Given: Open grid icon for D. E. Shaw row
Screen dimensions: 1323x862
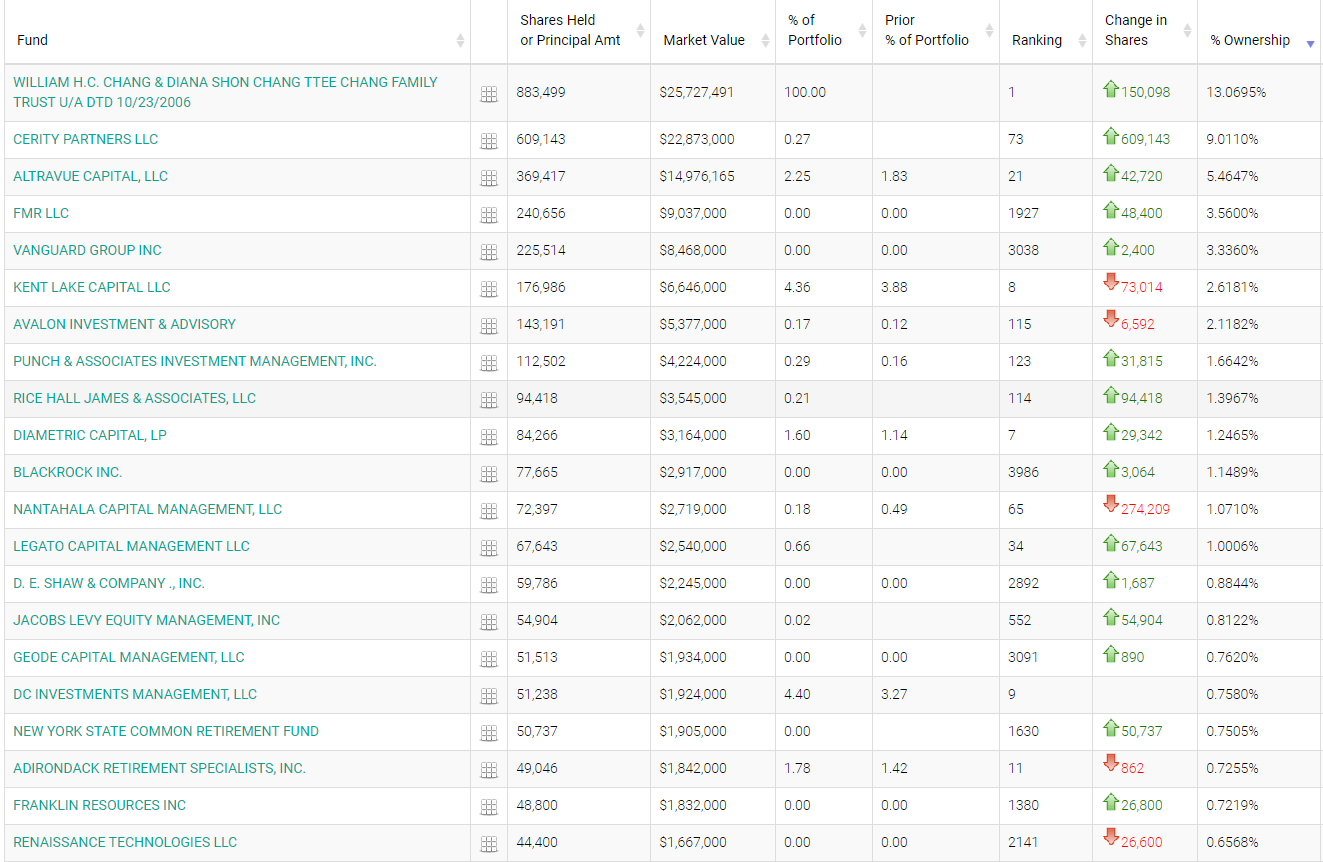Looking at the screenshot, I should click(x=489, y=585).
